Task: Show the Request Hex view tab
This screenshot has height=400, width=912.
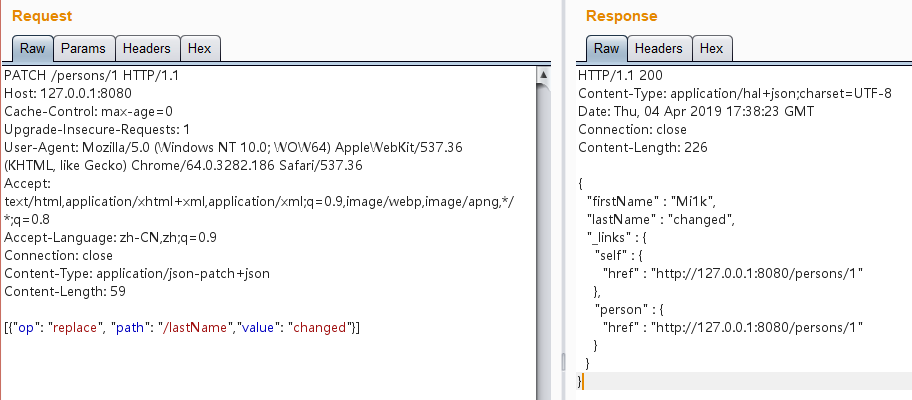Action: coord(199,48)
